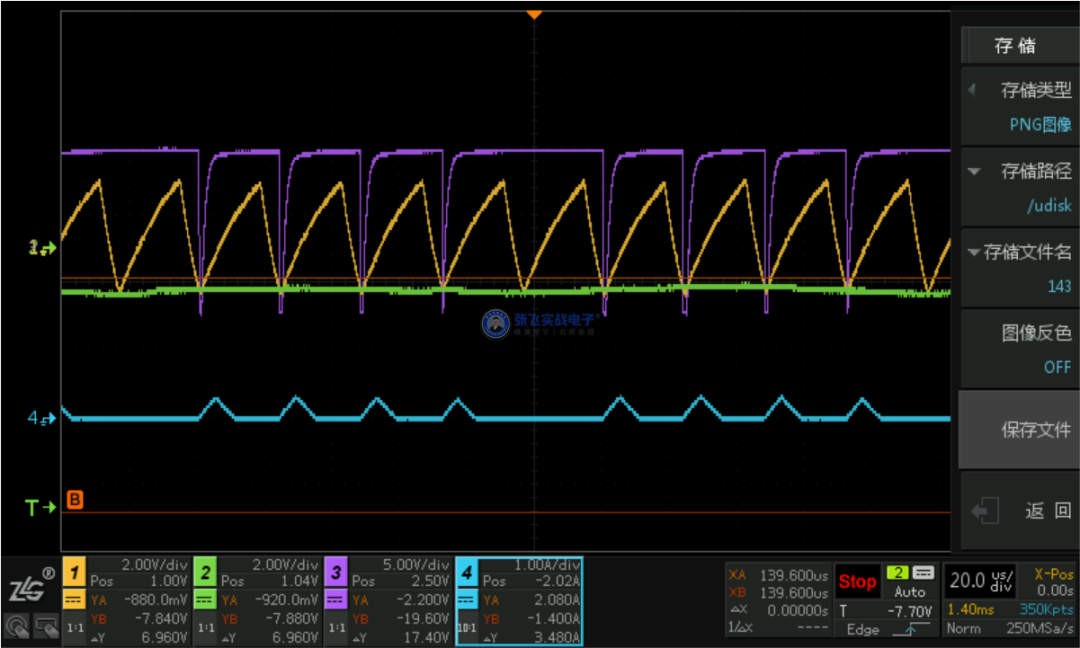
Task: Click channel 3 YB -19.60V readout
Action: (x=402, y=618)
